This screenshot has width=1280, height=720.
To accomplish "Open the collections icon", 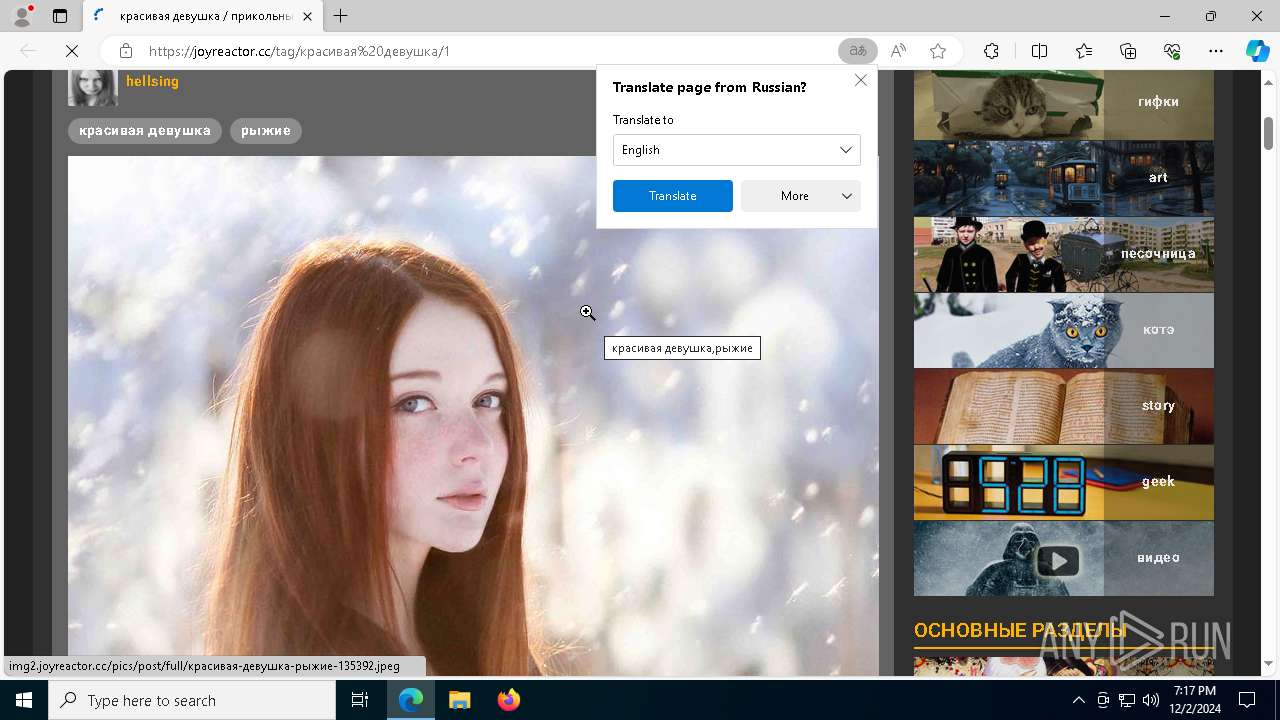I will (1128, 51).
